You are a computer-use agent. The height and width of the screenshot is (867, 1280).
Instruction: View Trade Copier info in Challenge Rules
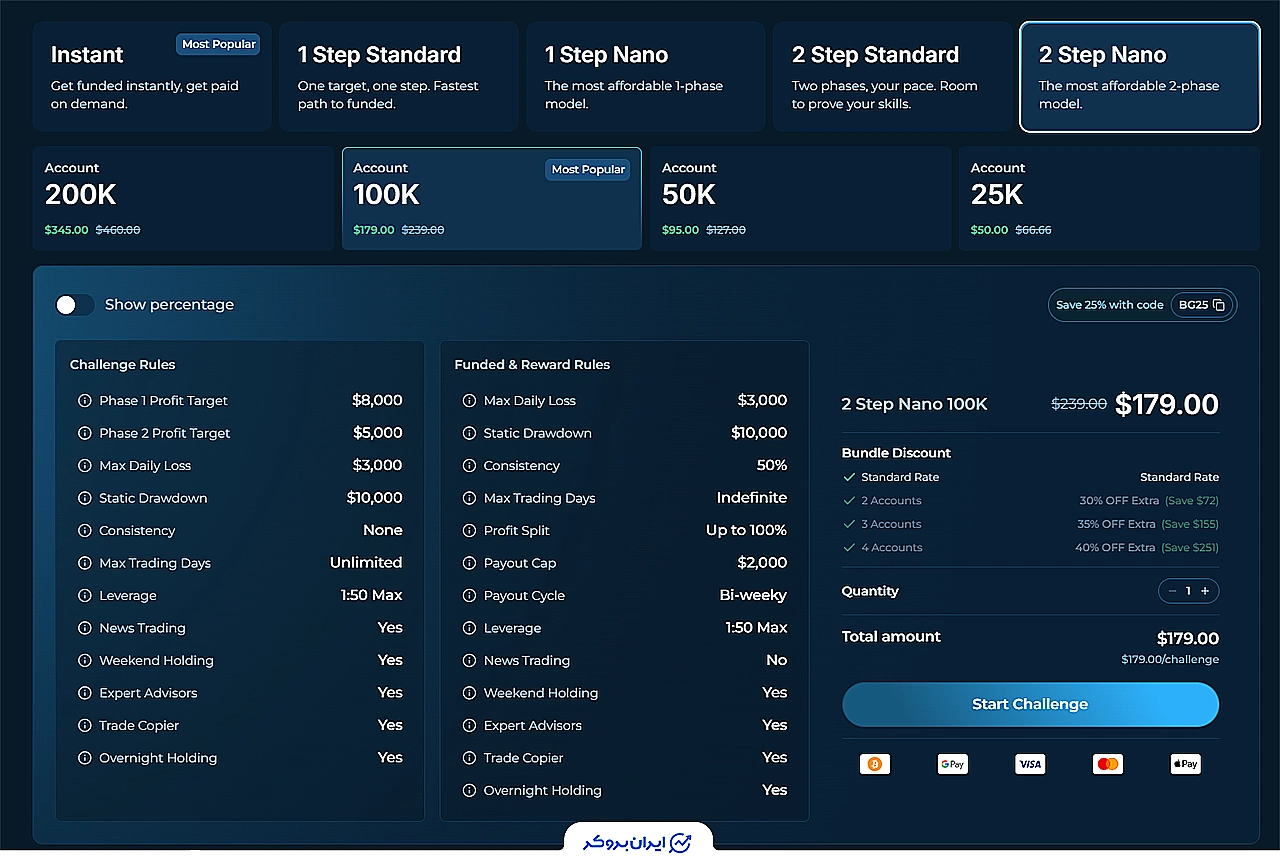click(x=85, y=726)
